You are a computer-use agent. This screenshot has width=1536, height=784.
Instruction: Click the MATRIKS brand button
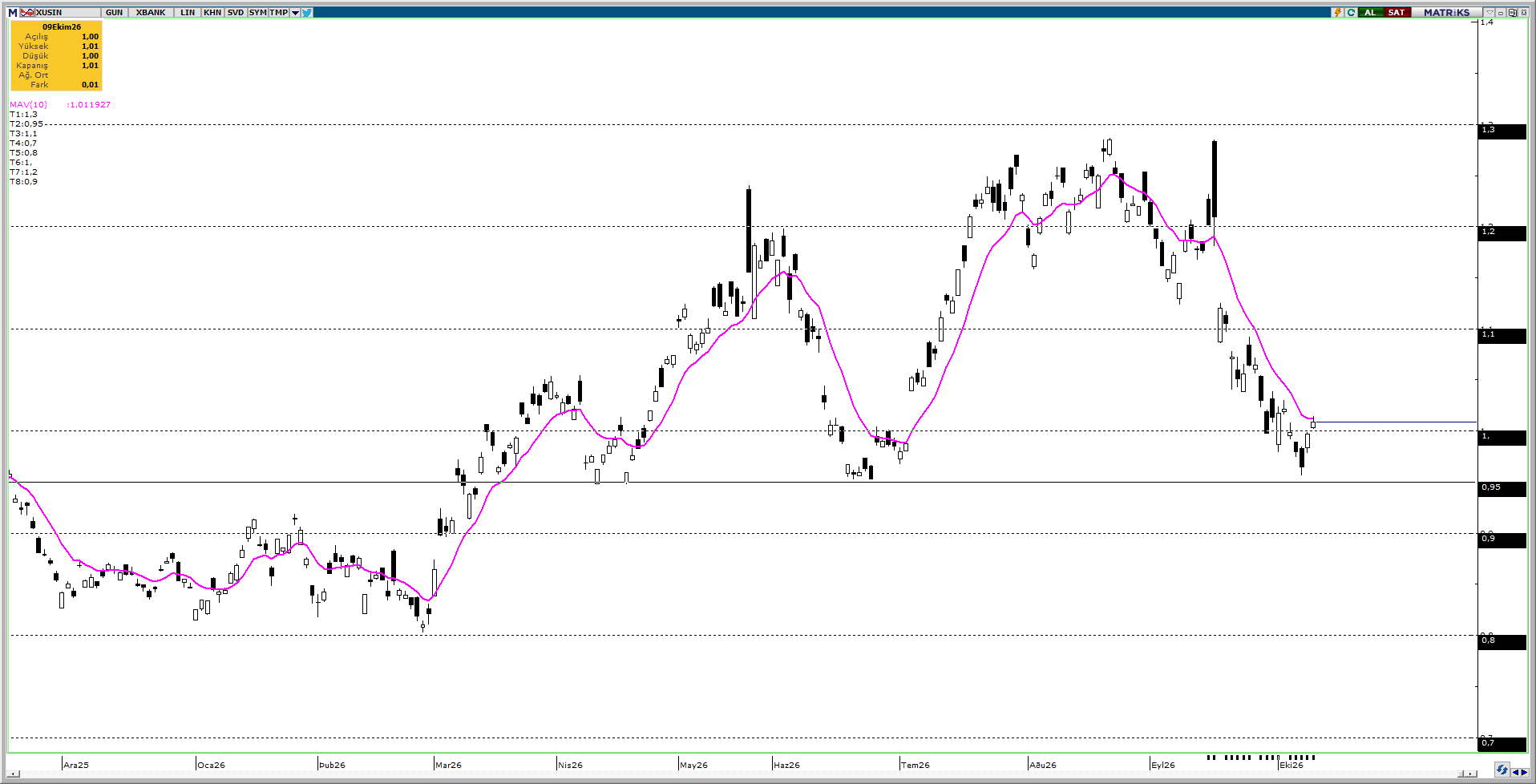tap(1447, 12)
